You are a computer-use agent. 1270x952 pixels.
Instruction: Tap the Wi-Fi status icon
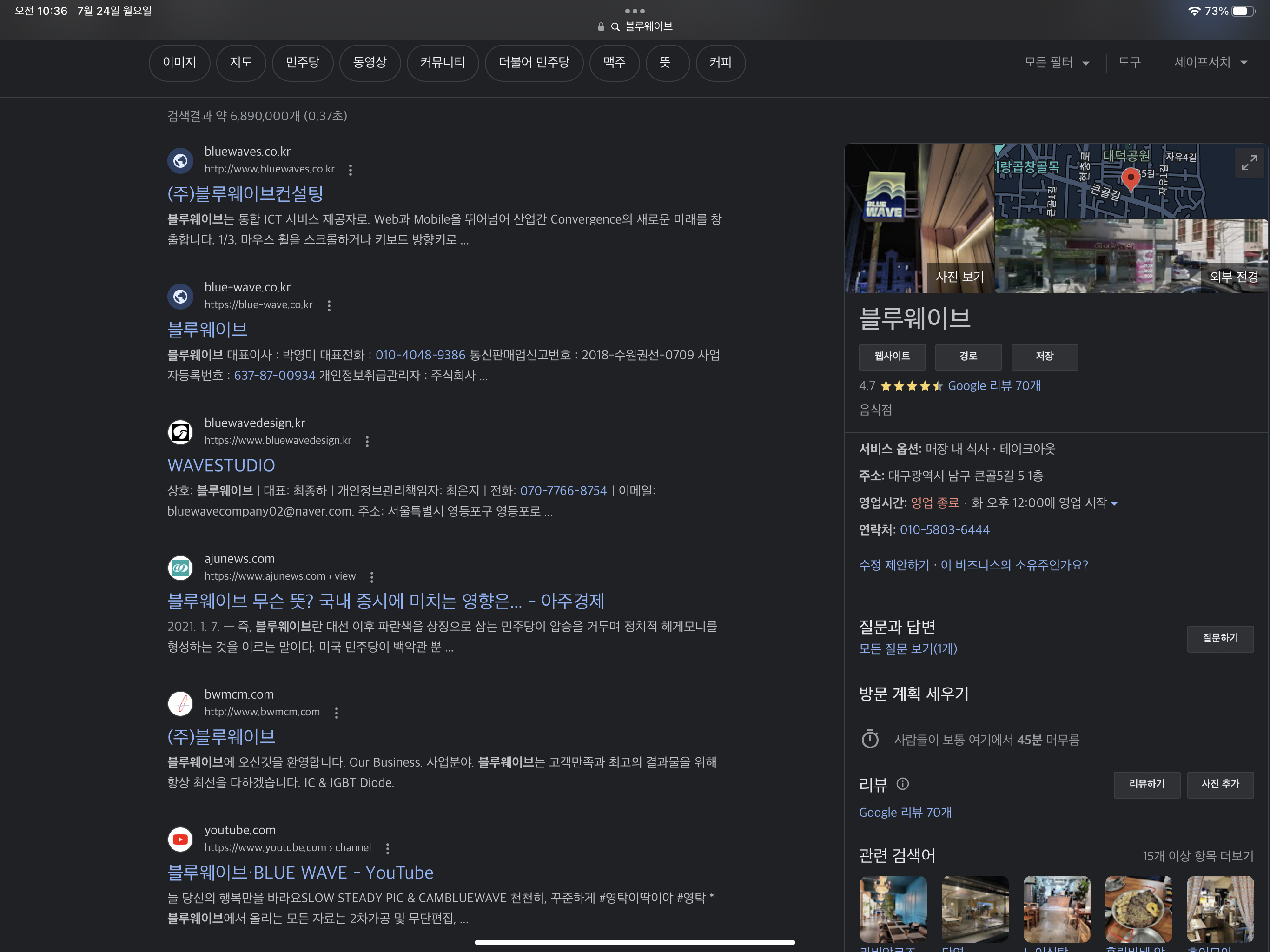tap(1194, 11)
